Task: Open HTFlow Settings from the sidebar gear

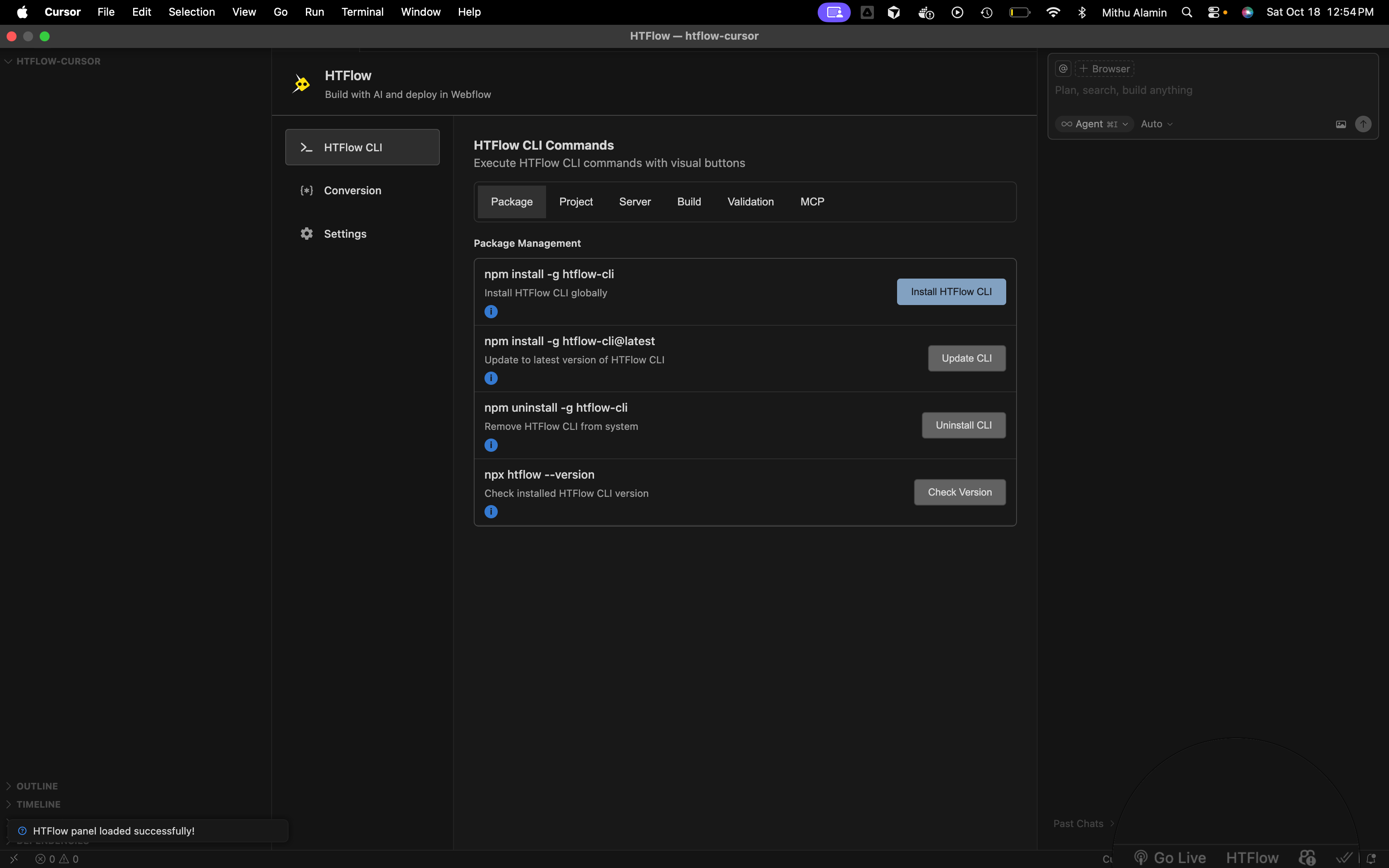Action: 345,233
